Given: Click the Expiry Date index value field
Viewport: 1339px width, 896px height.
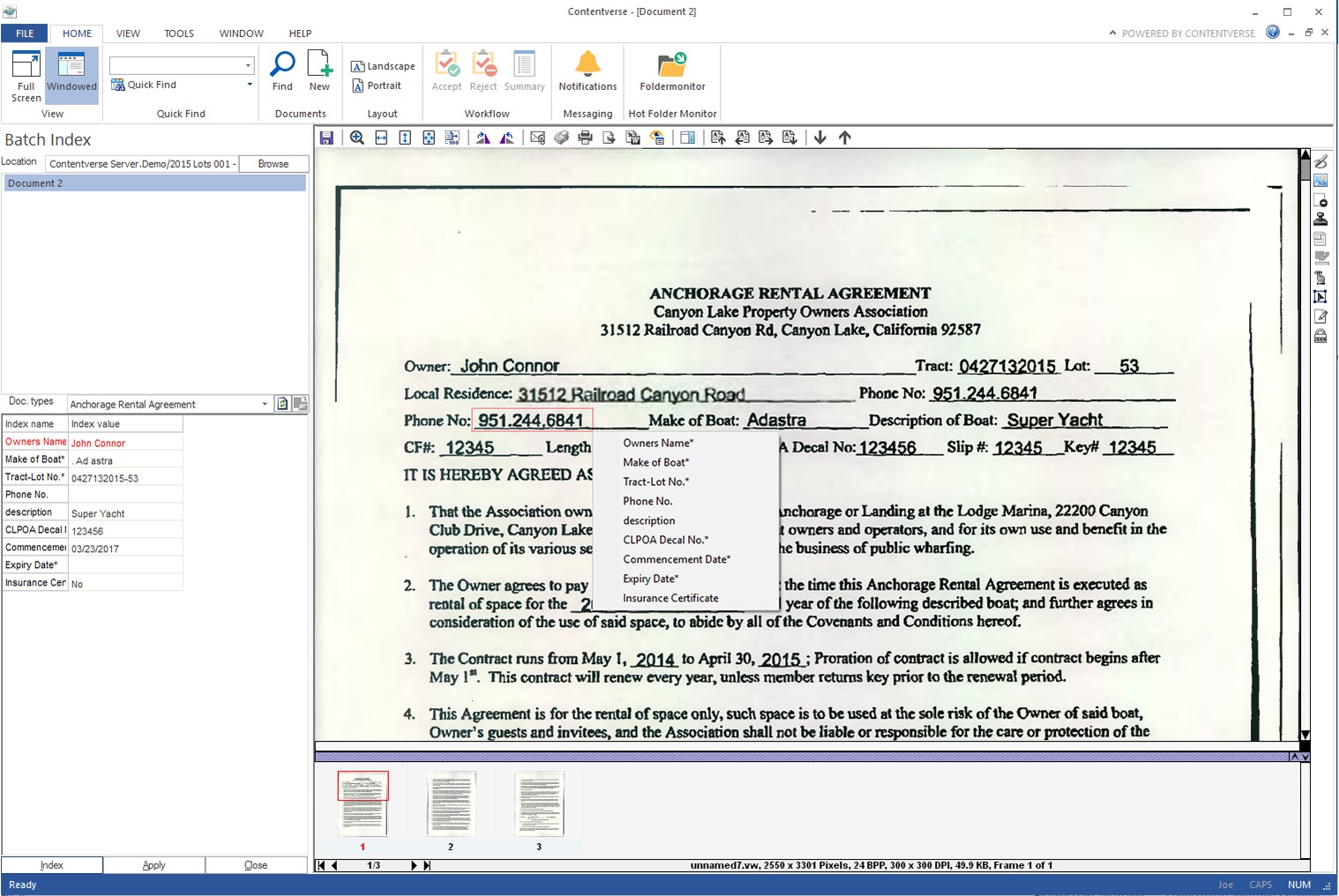Looking at the screenshot, I should coord(125,565).
